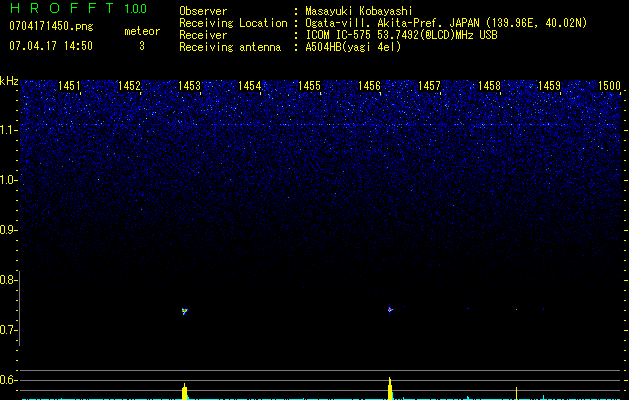The image size is (629, 400).
Task: Jump to the 1453 time marker
Action: pyautogui.click(x=189, y=87)
